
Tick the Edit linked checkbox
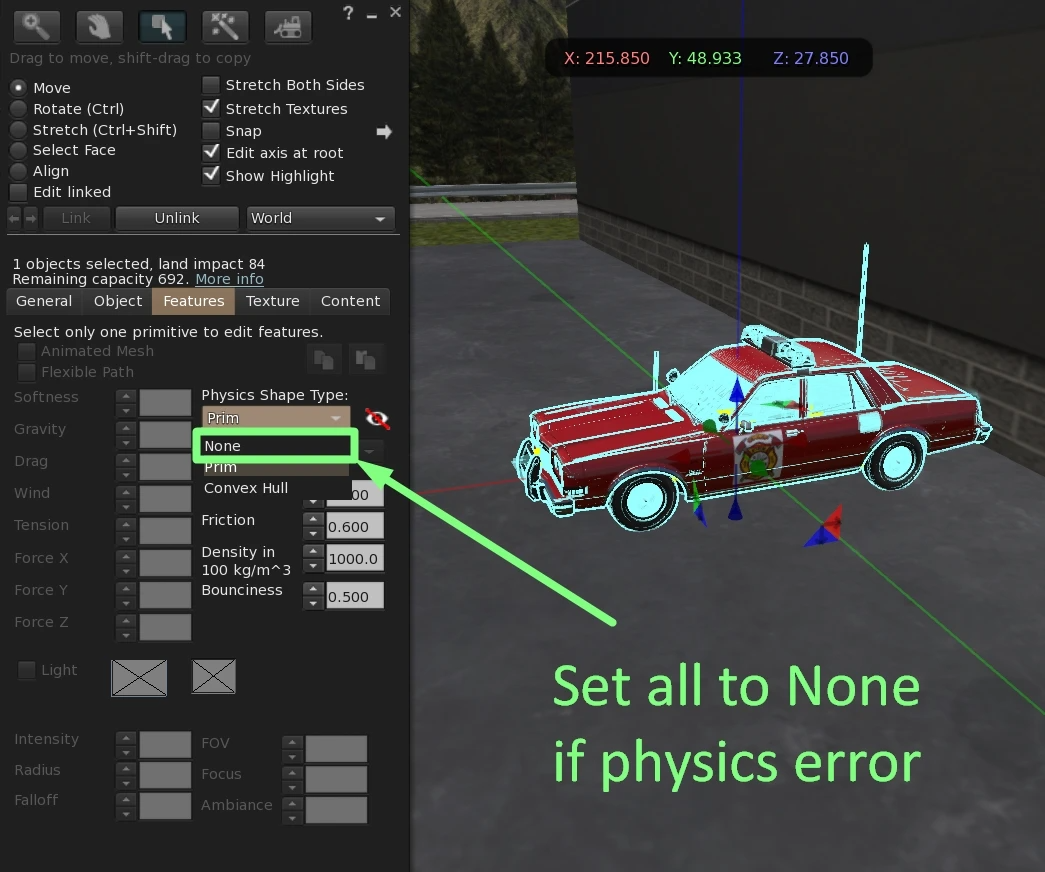(x=18, y=192)
